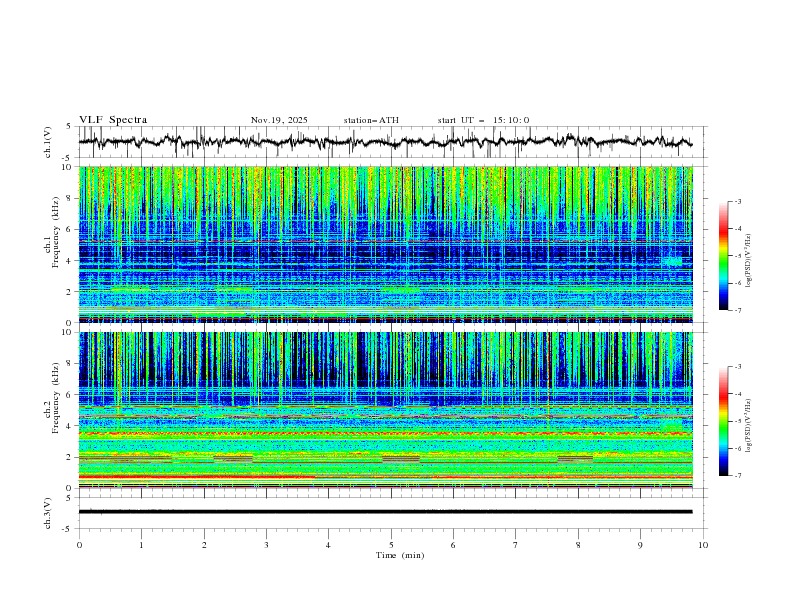Click the "4" tick on ch.1 frequency axis
The width and height of the screenshot is (792, 612).
(70, 261)
